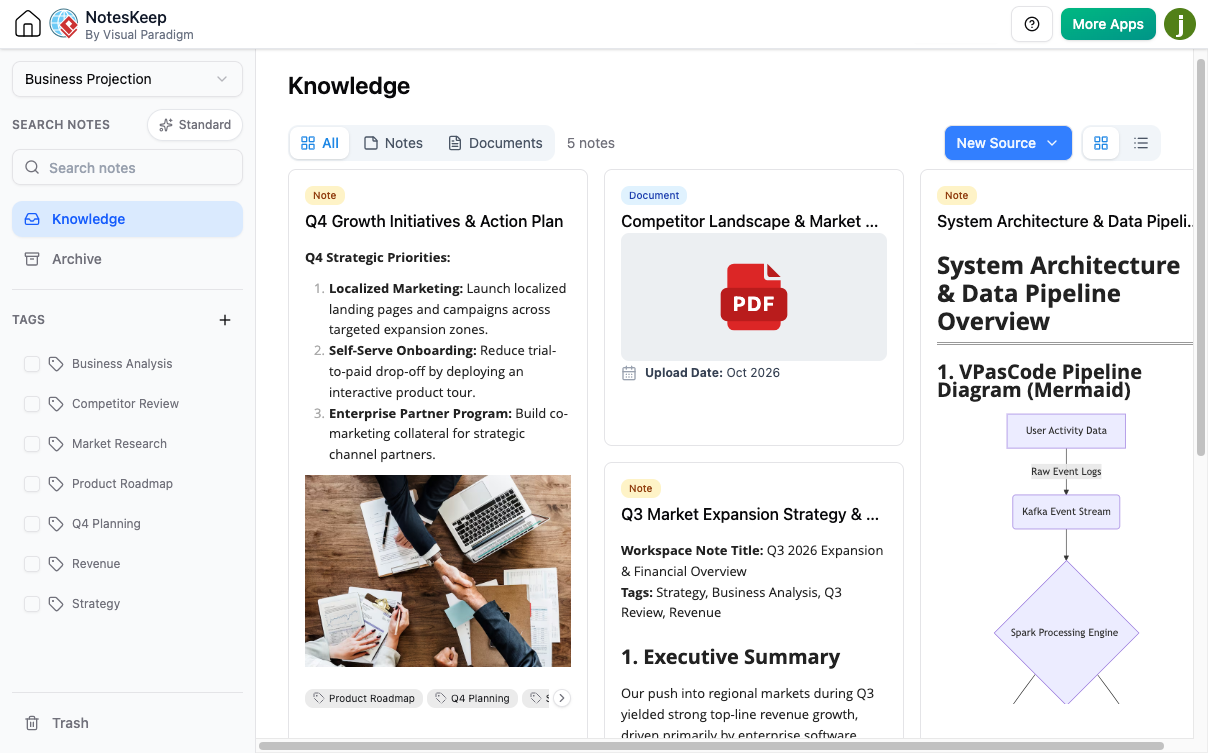Screen dimensions: 1208x753
Task: Click the '5 notes' count text
Action: [x=591, y=143]
